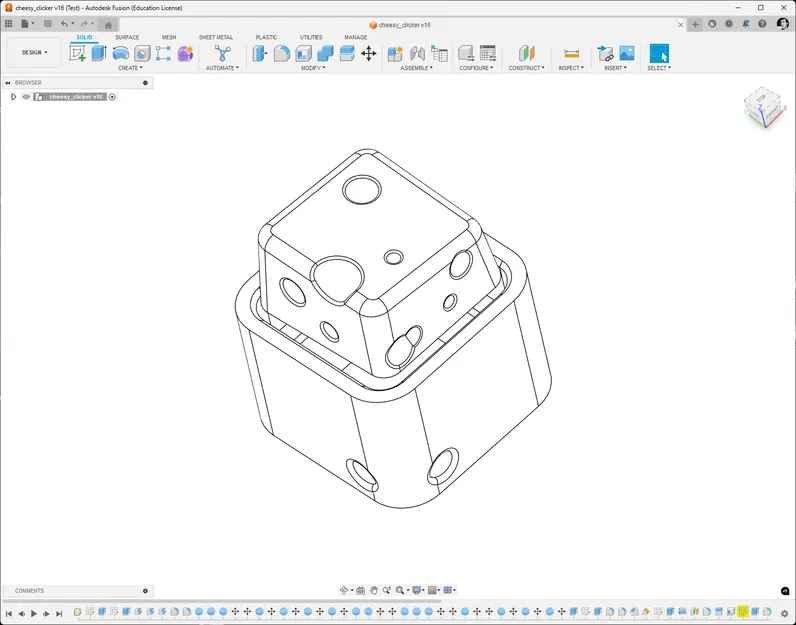Screen dimensions: 796x625
Task: Switch to the Plastic tab
Action: 266,38
